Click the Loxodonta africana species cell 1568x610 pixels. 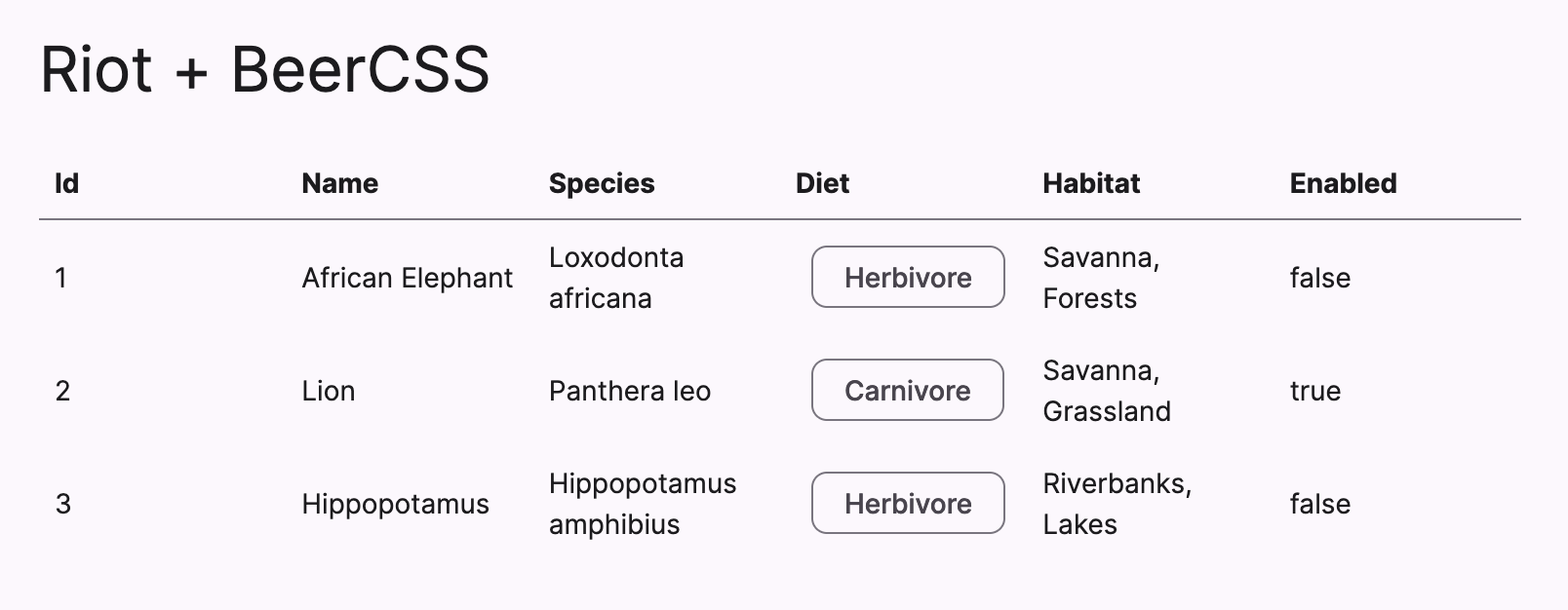pos(615,278)
